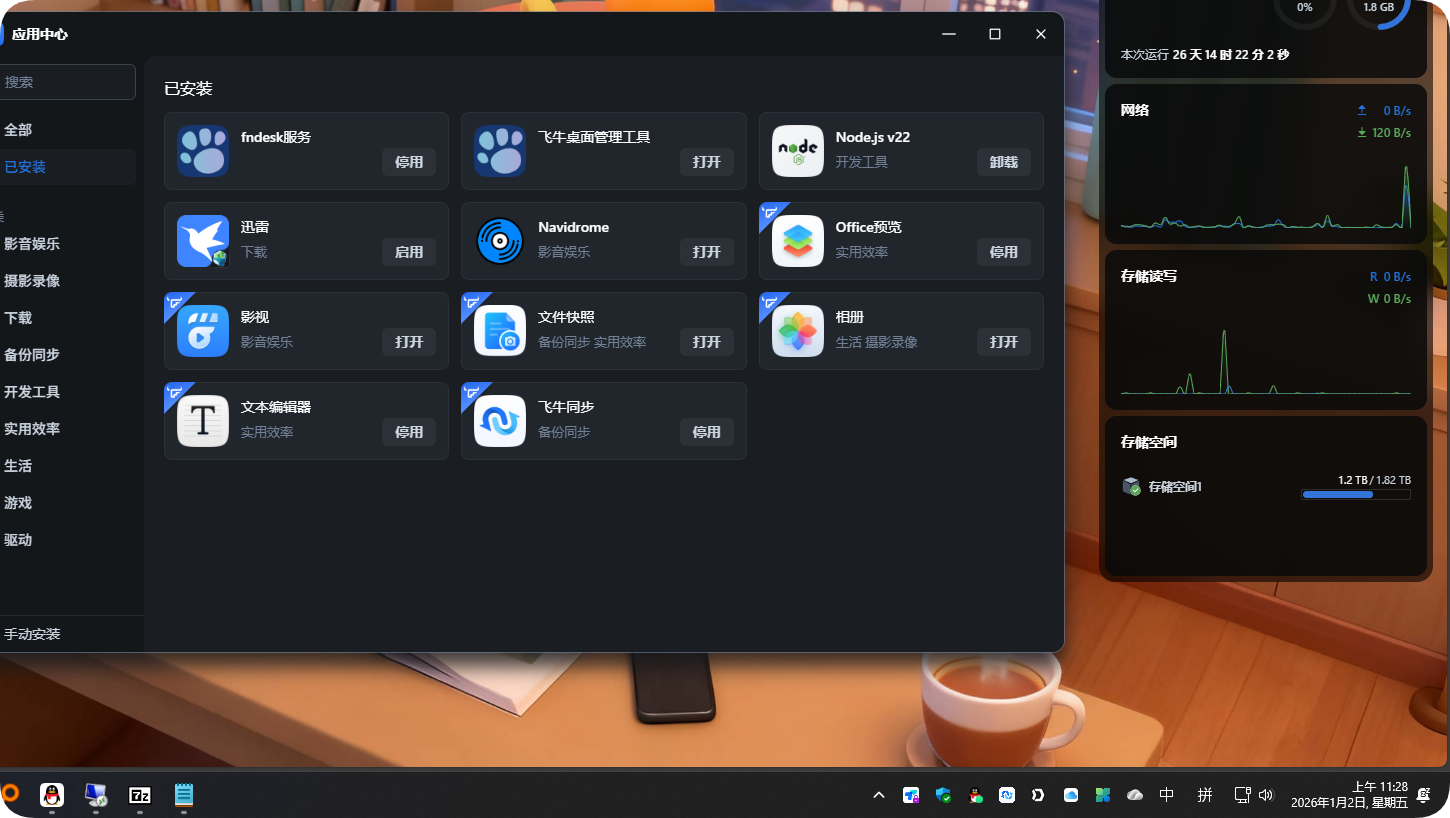The width and height of the screenshot is (1450, 818).
Task: Click the 存储读写 activity graph
Action: coord(1266,361)
